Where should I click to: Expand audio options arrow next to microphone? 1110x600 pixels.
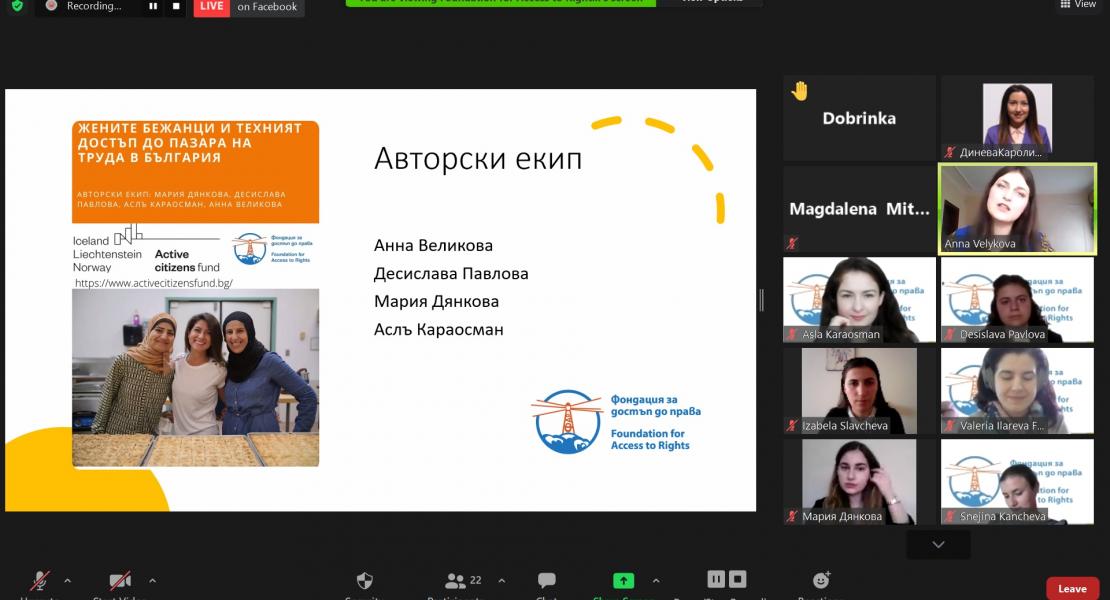[x=67, y=581]
